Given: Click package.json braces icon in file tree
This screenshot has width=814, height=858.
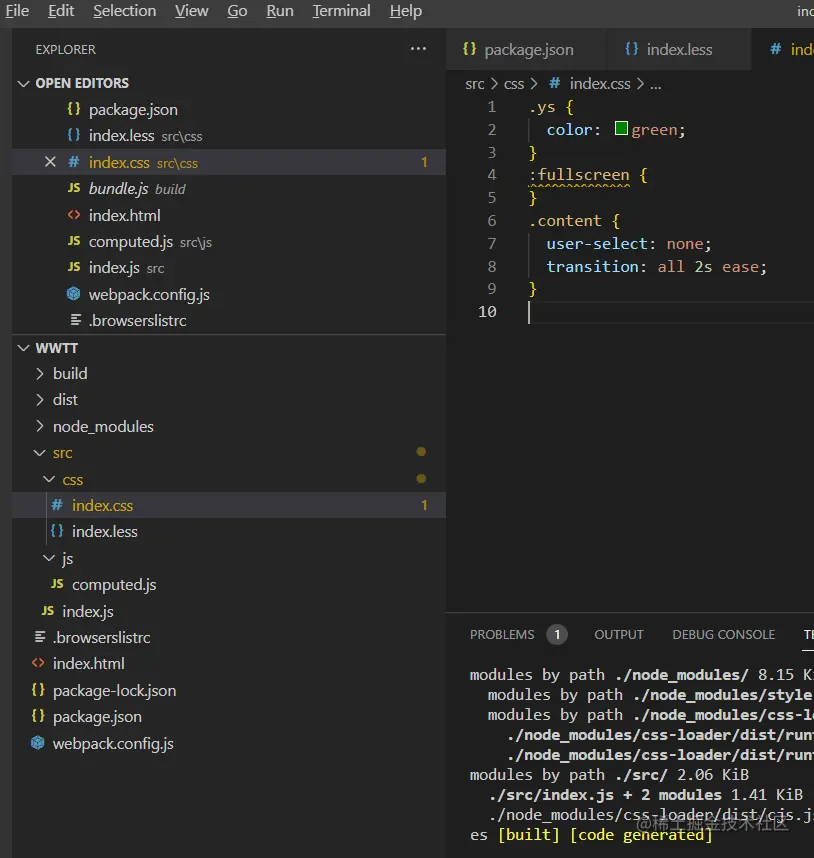Looking at the screenshot, I should (38, 716).
